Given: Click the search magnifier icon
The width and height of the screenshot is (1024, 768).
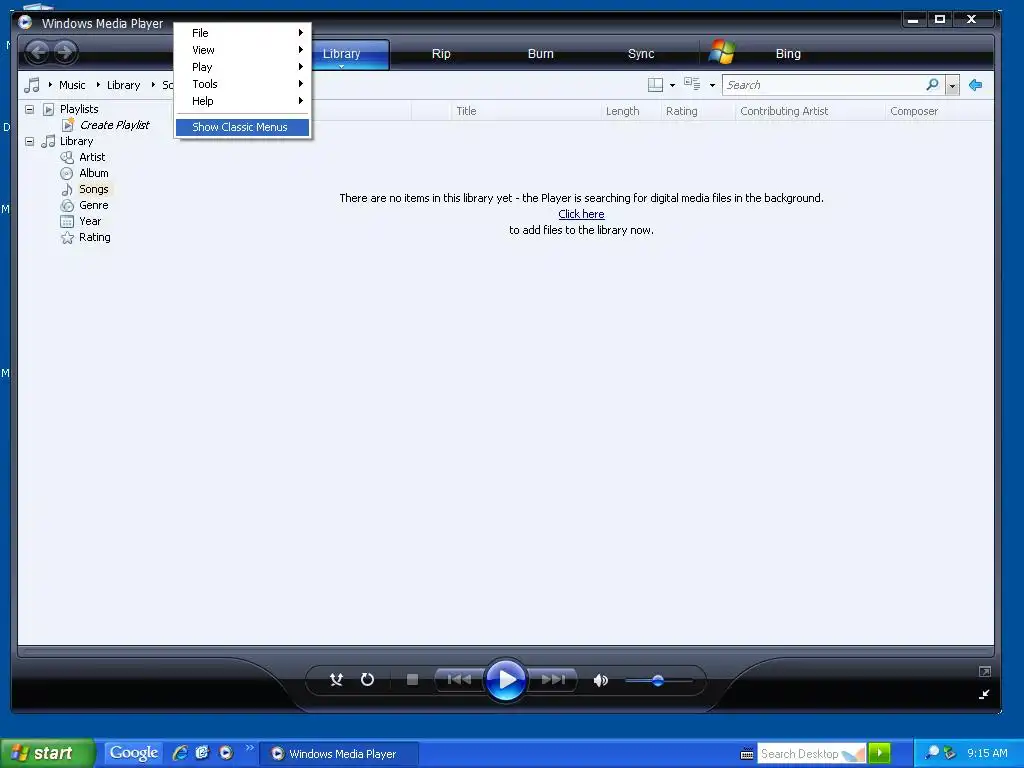Looking at the screenshot, I should (x=933, y=84).
